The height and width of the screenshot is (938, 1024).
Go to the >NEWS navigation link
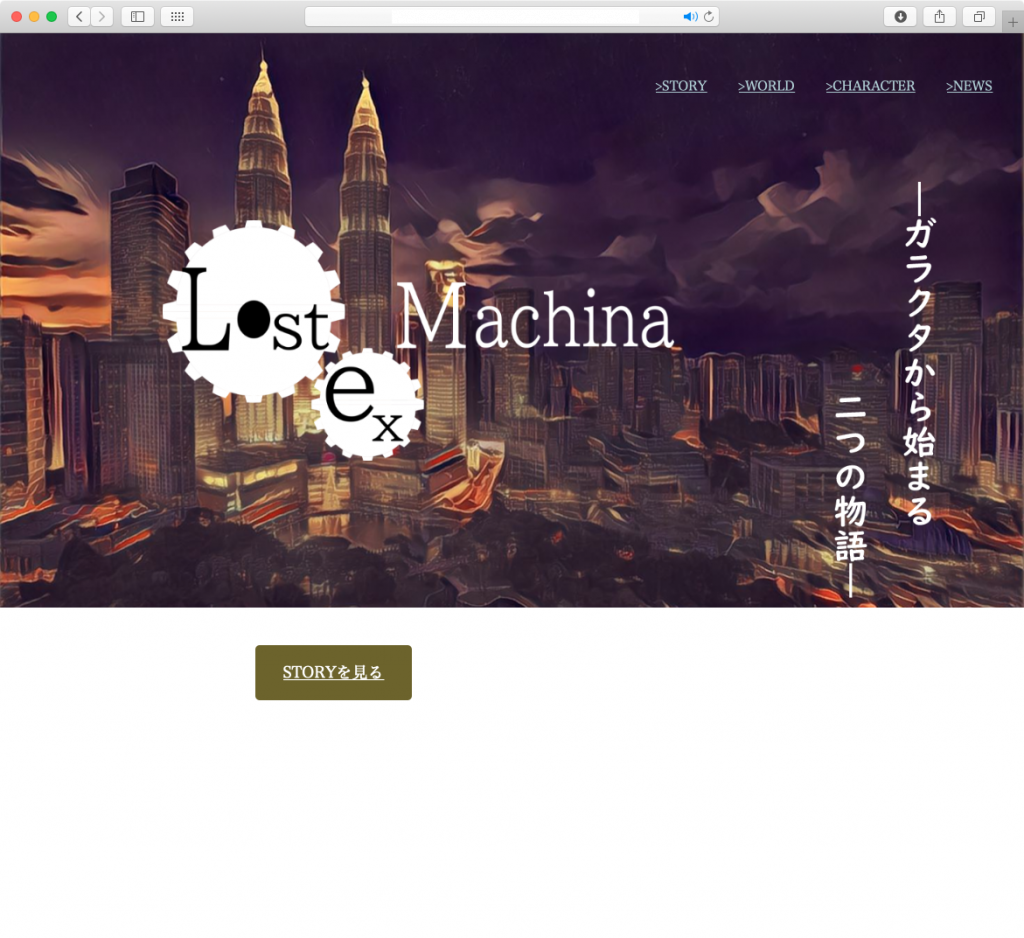[969, 86]
